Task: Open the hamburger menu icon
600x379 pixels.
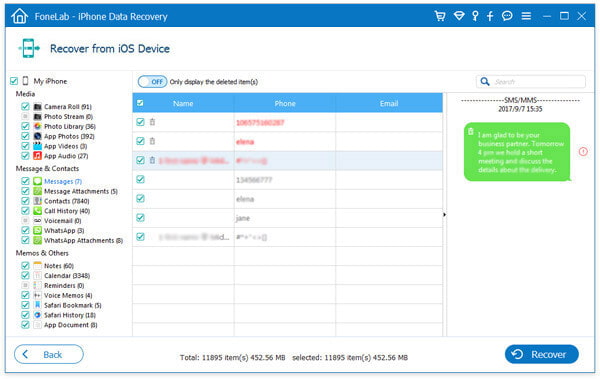Action: (526, 16)
